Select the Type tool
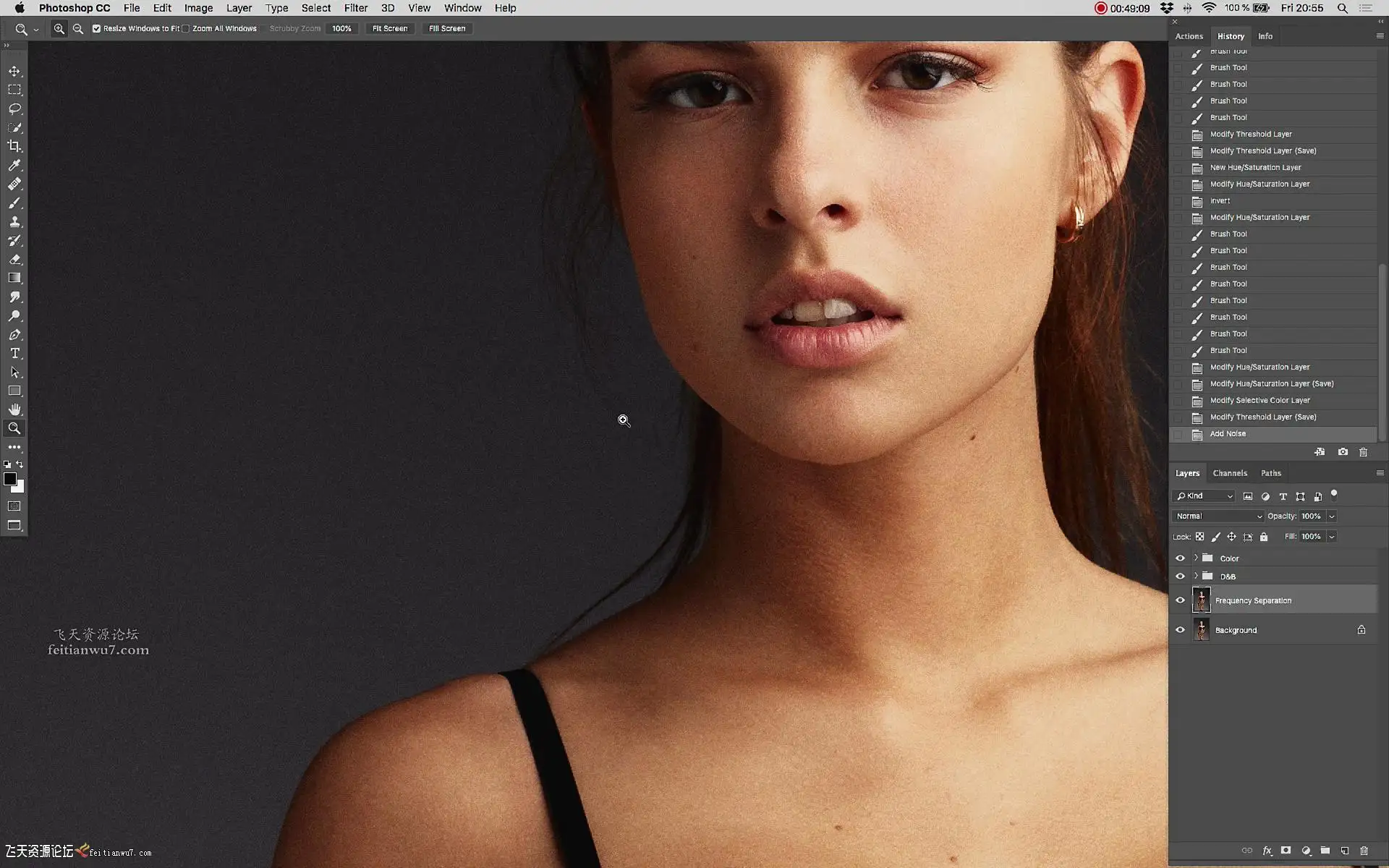 click(x=14, y=353)
